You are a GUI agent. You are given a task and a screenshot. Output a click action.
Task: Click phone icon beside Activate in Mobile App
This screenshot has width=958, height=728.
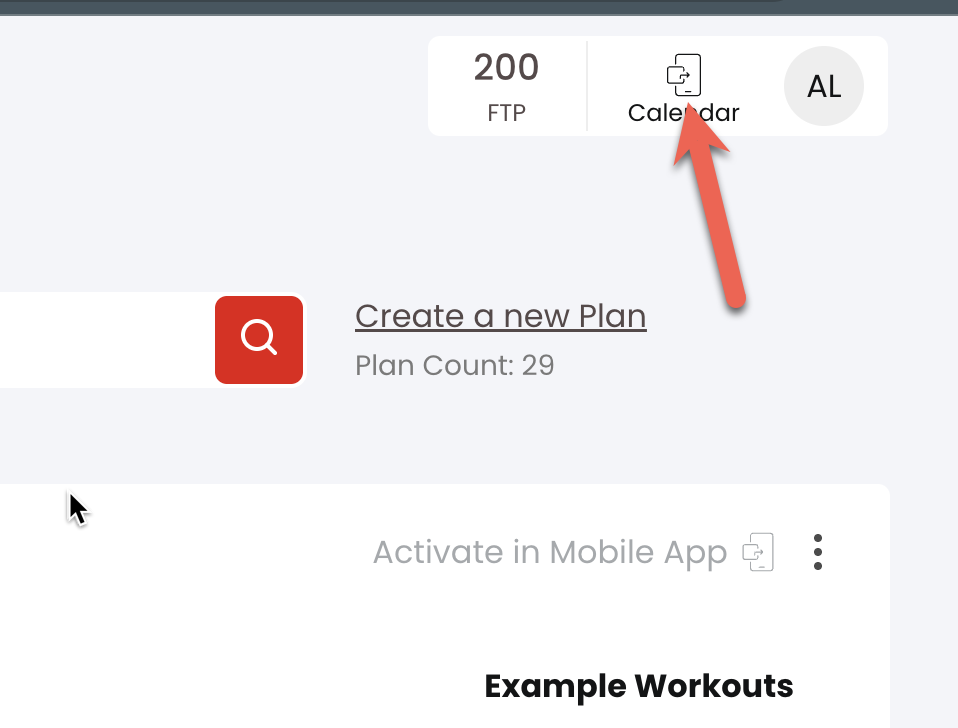pos(758,552)
